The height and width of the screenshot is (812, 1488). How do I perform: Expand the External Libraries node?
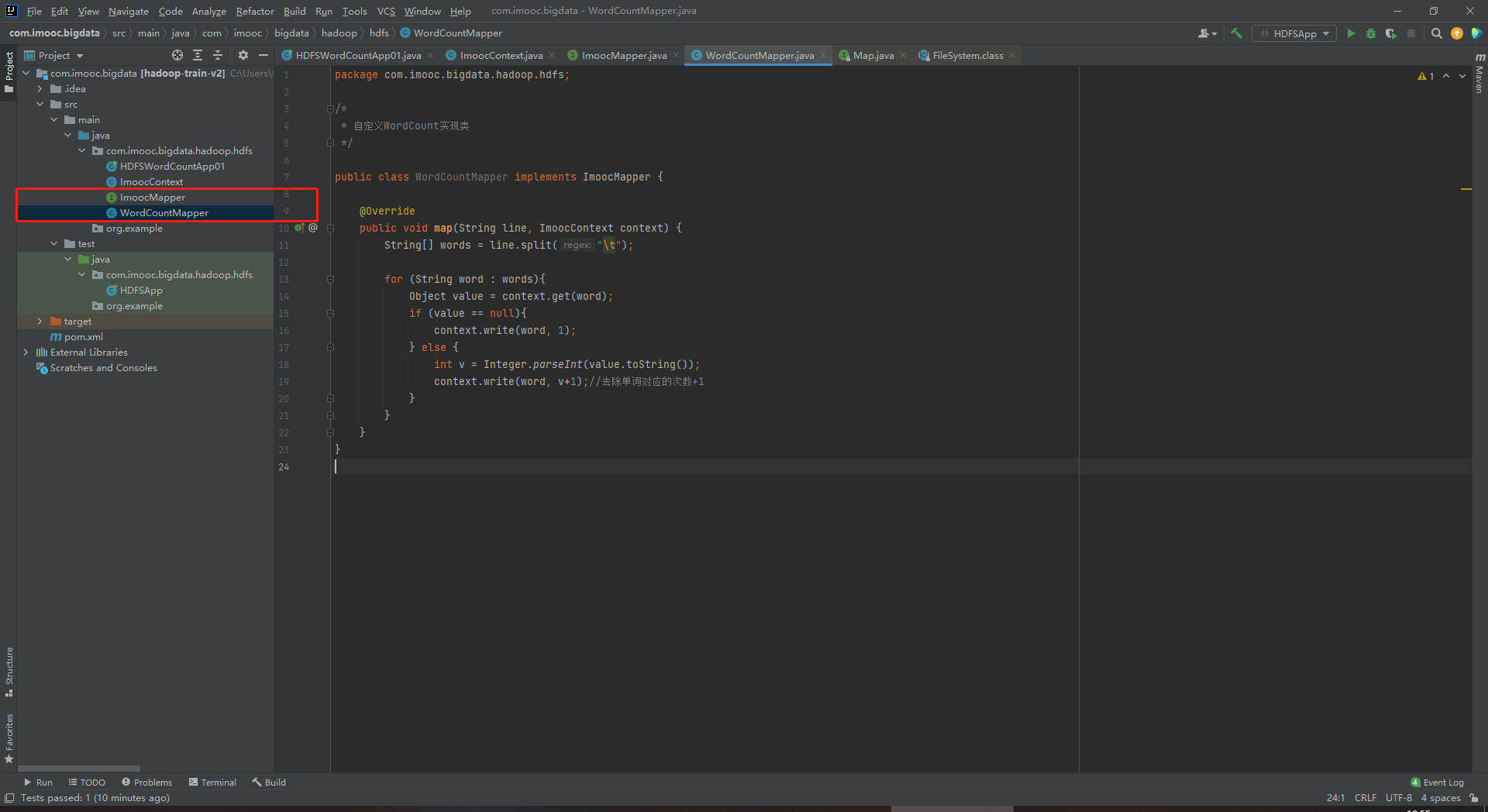coord(26,353)
